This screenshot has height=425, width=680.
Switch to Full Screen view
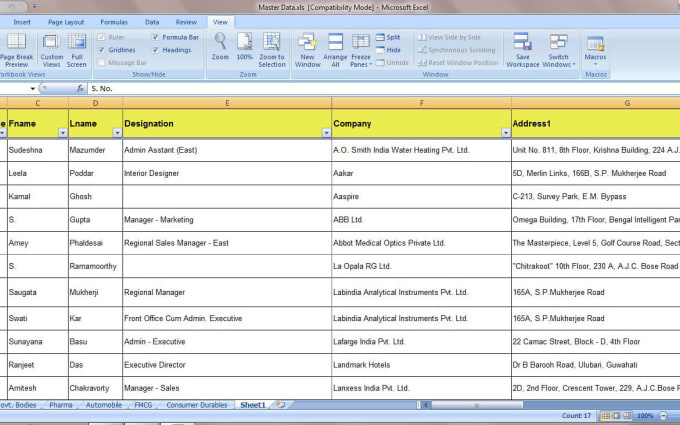click(x=77, y=50)
